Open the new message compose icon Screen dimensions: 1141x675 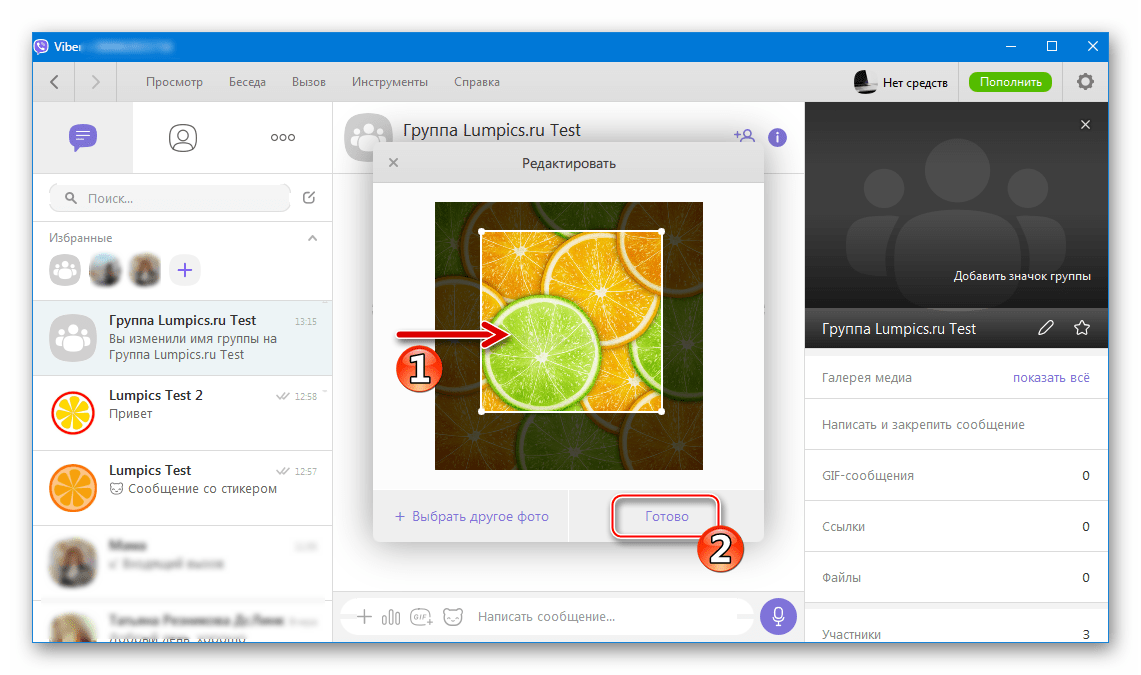pos(311,198)
